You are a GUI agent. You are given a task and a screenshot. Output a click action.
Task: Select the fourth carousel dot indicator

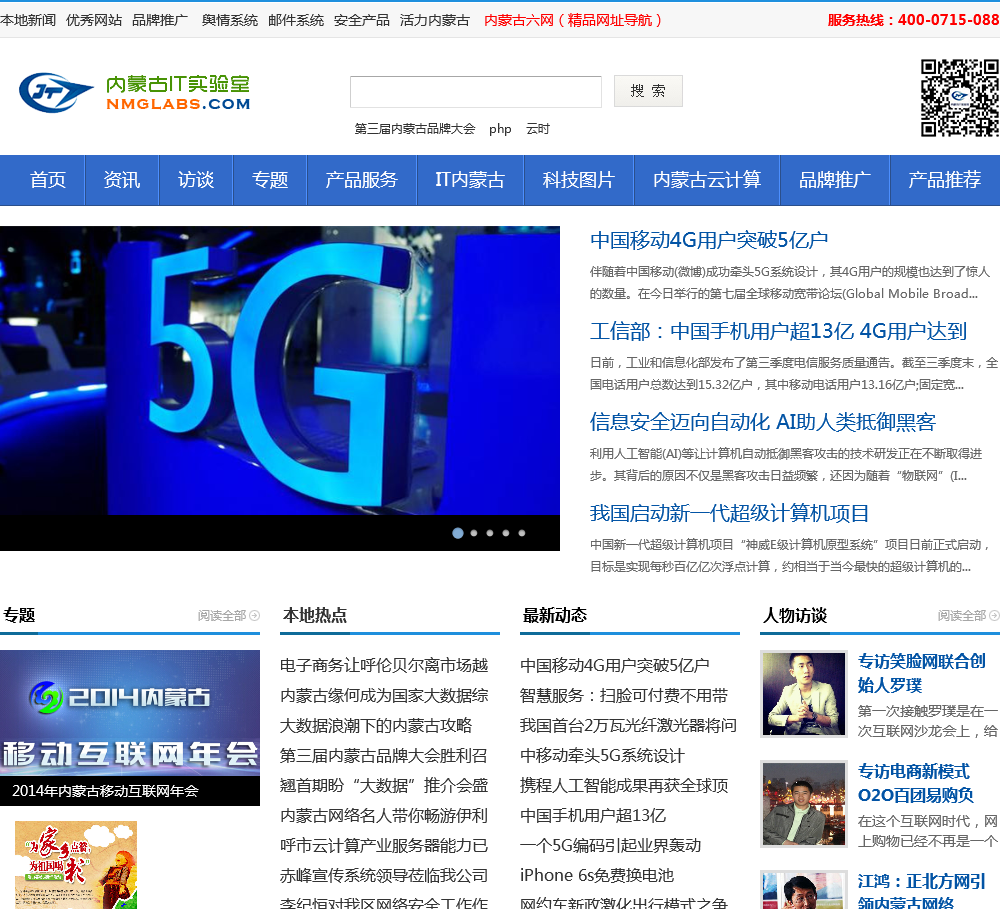click(x=506, y=533)
